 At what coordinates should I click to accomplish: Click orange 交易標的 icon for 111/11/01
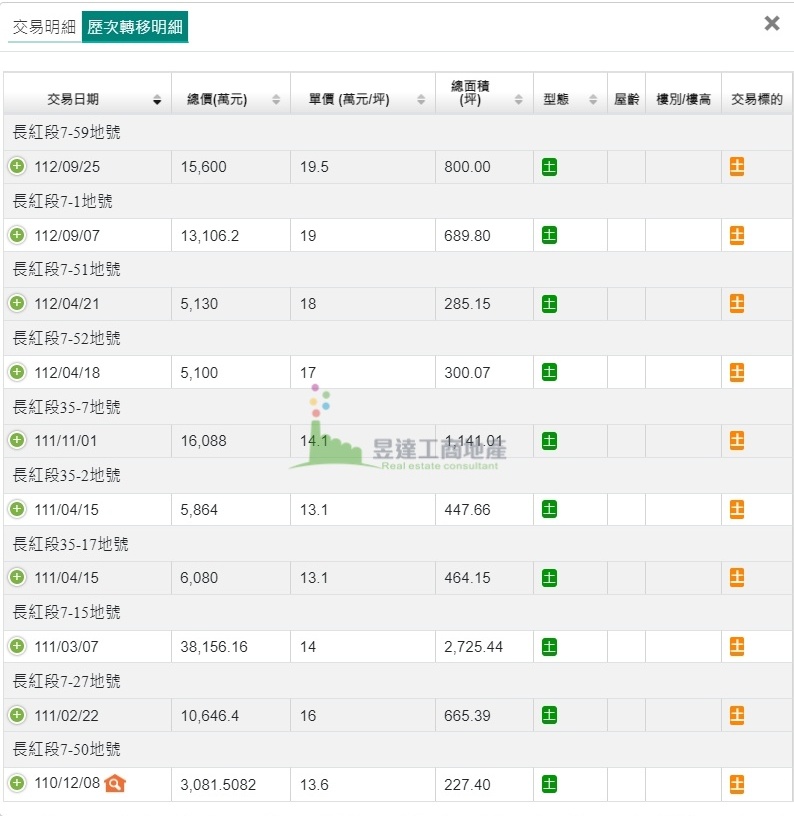737,441
